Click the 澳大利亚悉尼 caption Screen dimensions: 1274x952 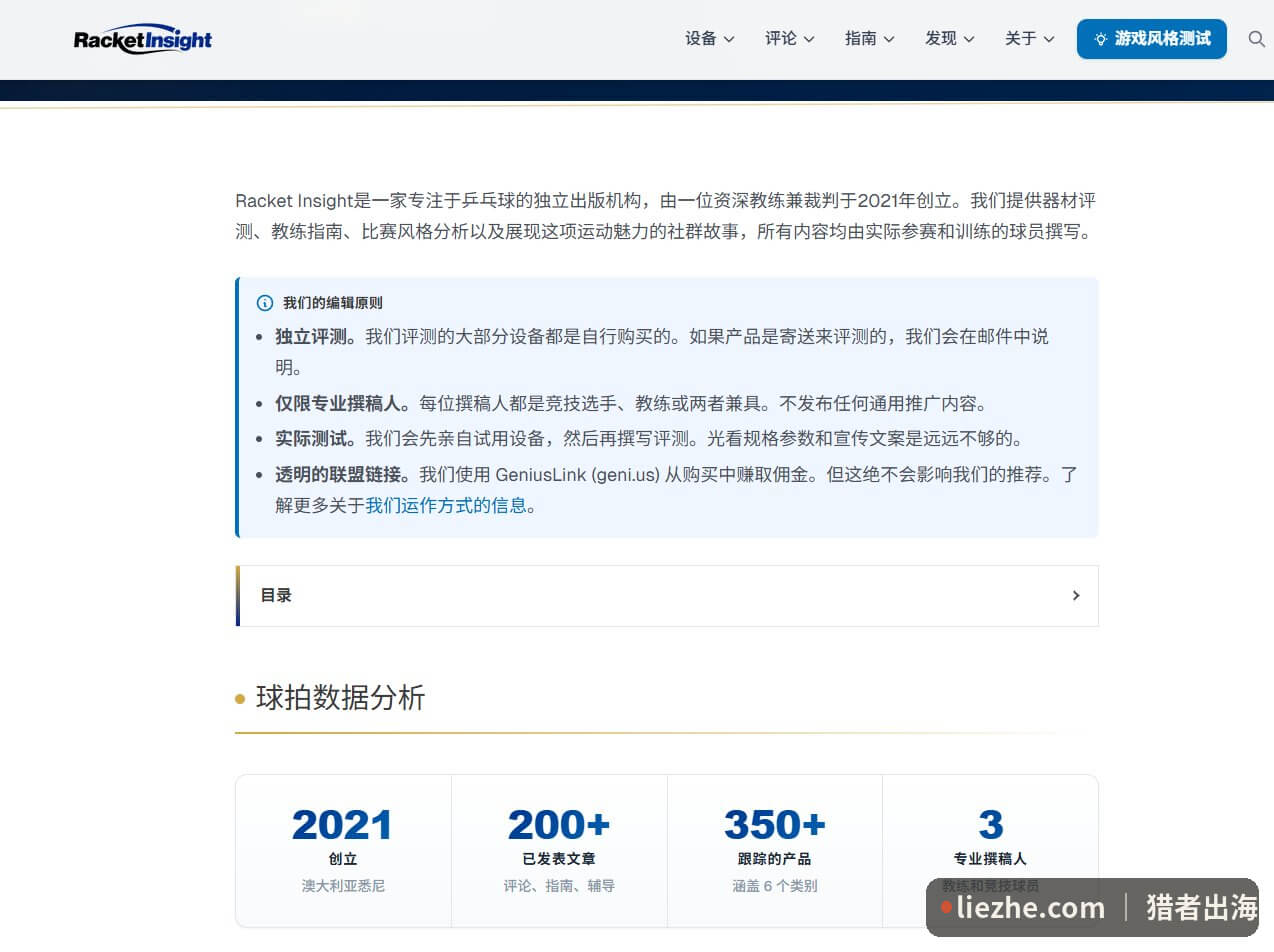[x=343, y=886]
